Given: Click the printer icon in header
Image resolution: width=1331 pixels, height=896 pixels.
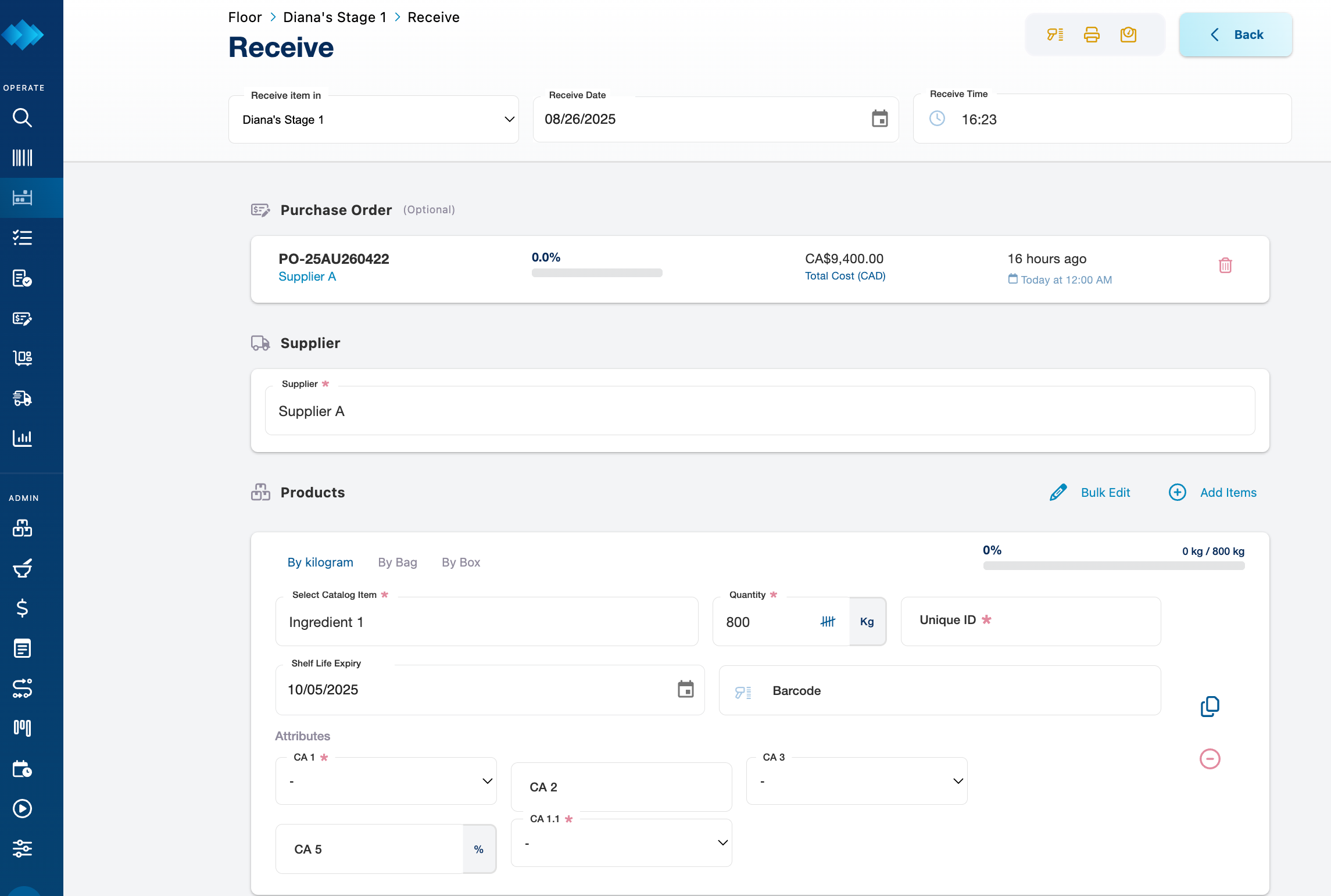Looking at the screenshot, I should [1092, 35].
